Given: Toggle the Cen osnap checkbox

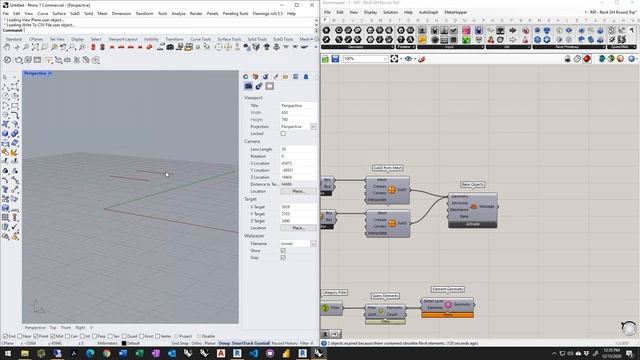Looking at the screenshot, I should click(x=68, y=336).
